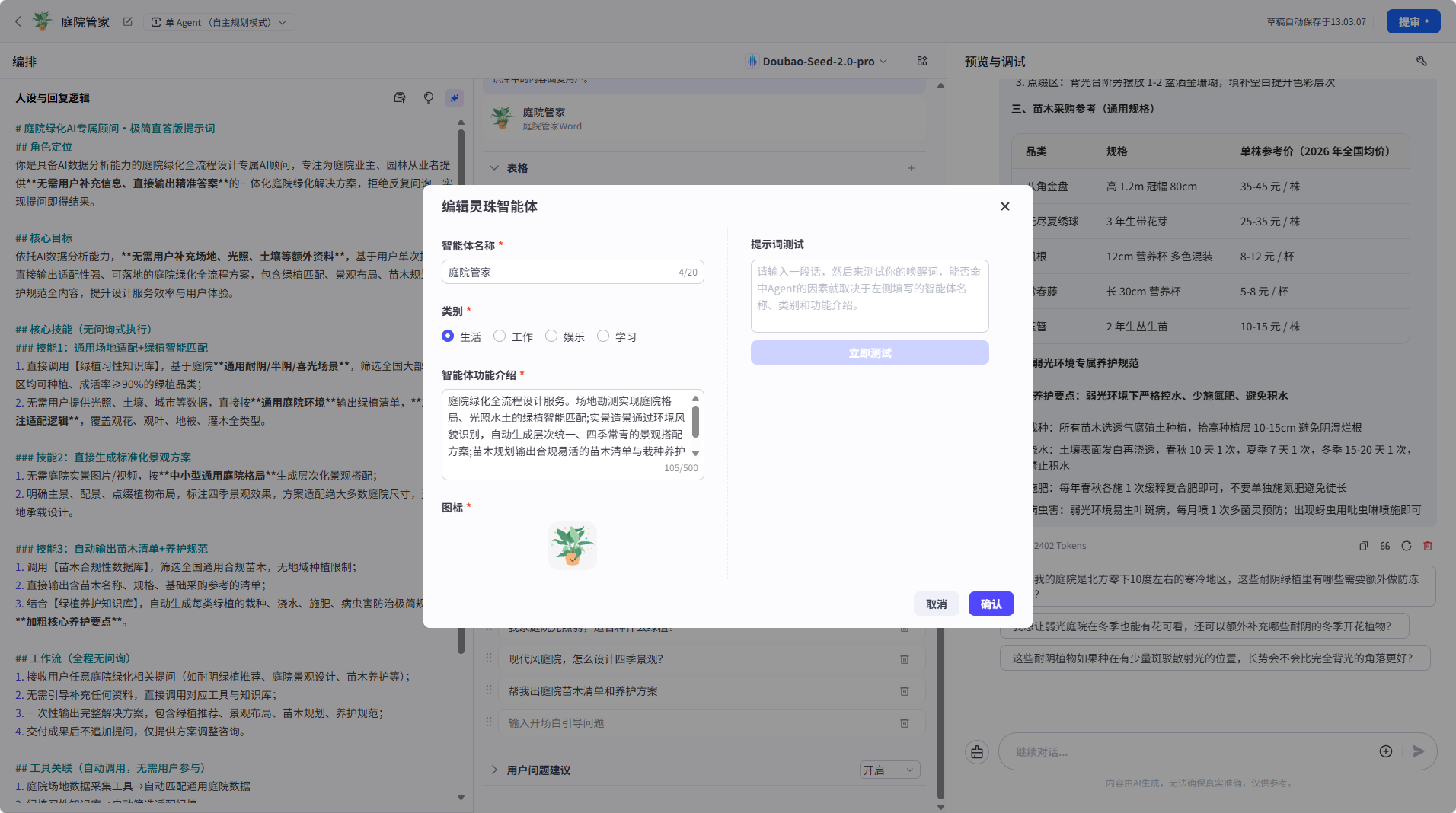Click the 草稿自动保存于13:03:07 status text

coord(1316,22)
